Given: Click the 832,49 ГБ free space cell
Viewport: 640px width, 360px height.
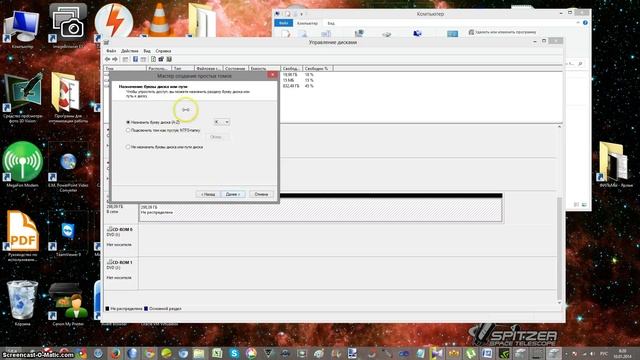Looking at the screenshot, I should coord(291,86).
